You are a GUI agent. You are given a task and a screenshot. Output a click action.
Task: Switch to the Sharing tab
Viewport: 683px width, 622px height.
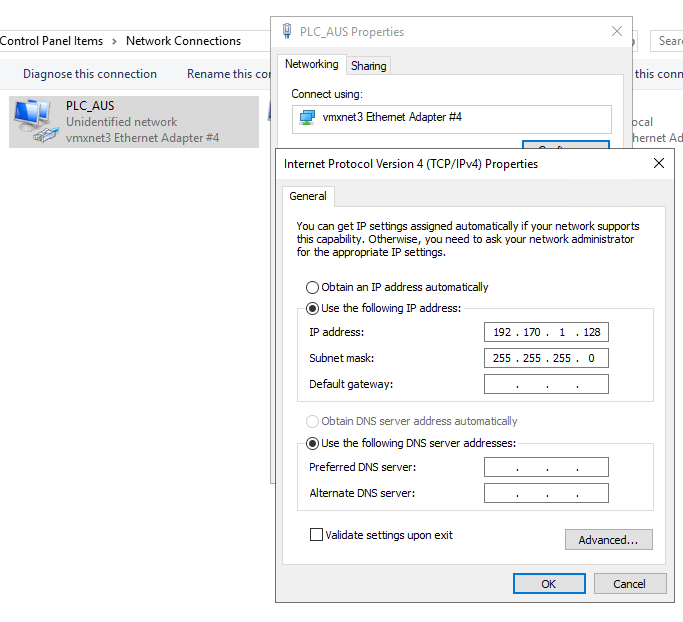coord(368,66)
